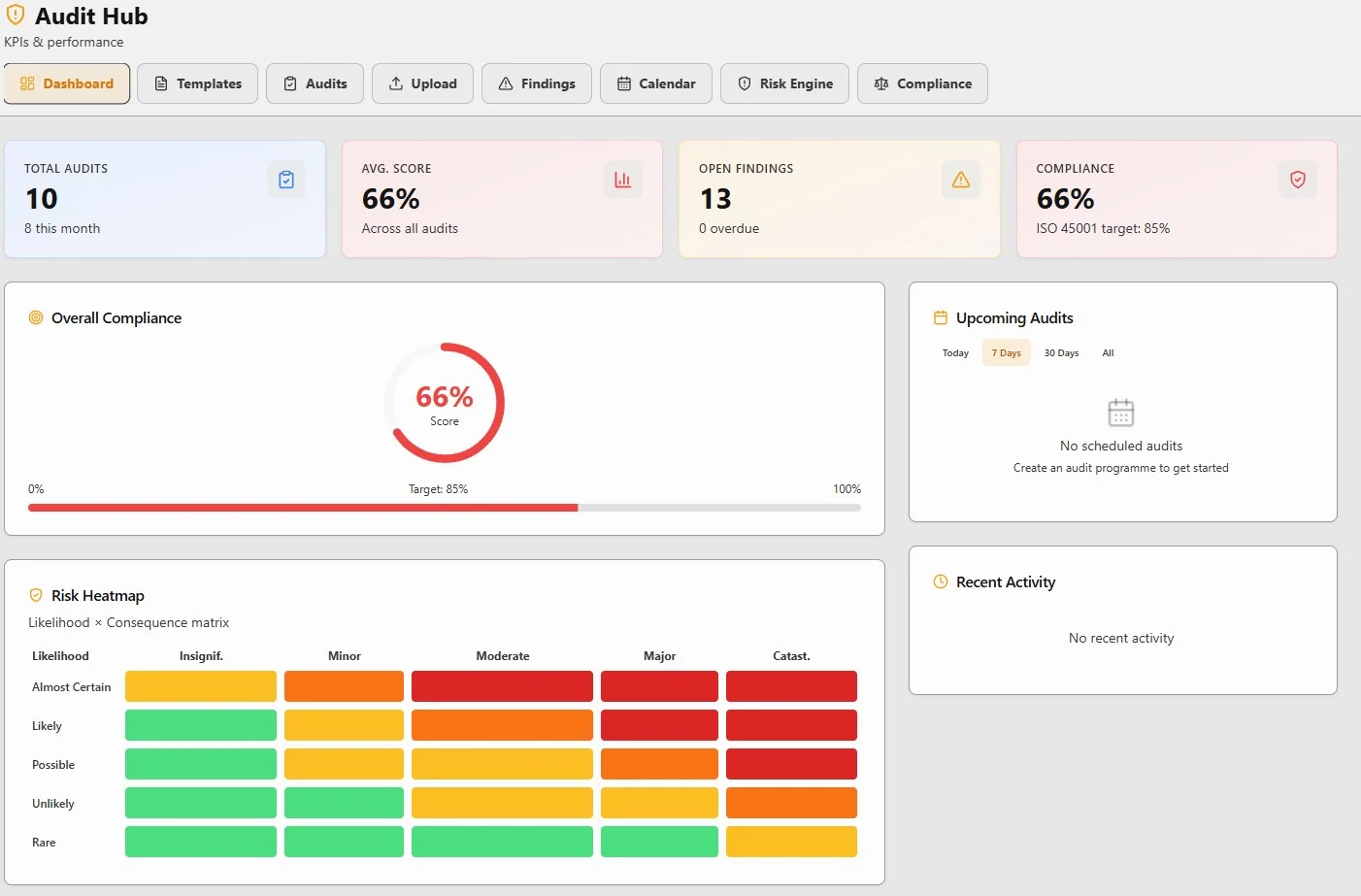Viewport: 1361px width, 896px height.
Task: Select the All filter in Upcoming Audits
Action: click(x=1108, y=352)
